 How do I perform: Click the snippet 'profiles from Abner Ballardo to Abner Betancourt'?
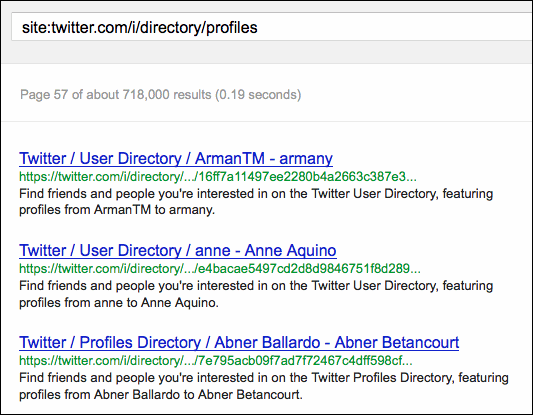tap(161, 395)
